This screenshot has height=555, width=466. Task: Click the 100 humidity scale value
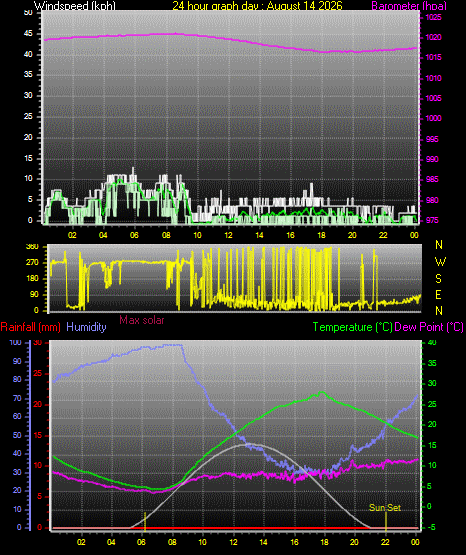tap(16, 343)
